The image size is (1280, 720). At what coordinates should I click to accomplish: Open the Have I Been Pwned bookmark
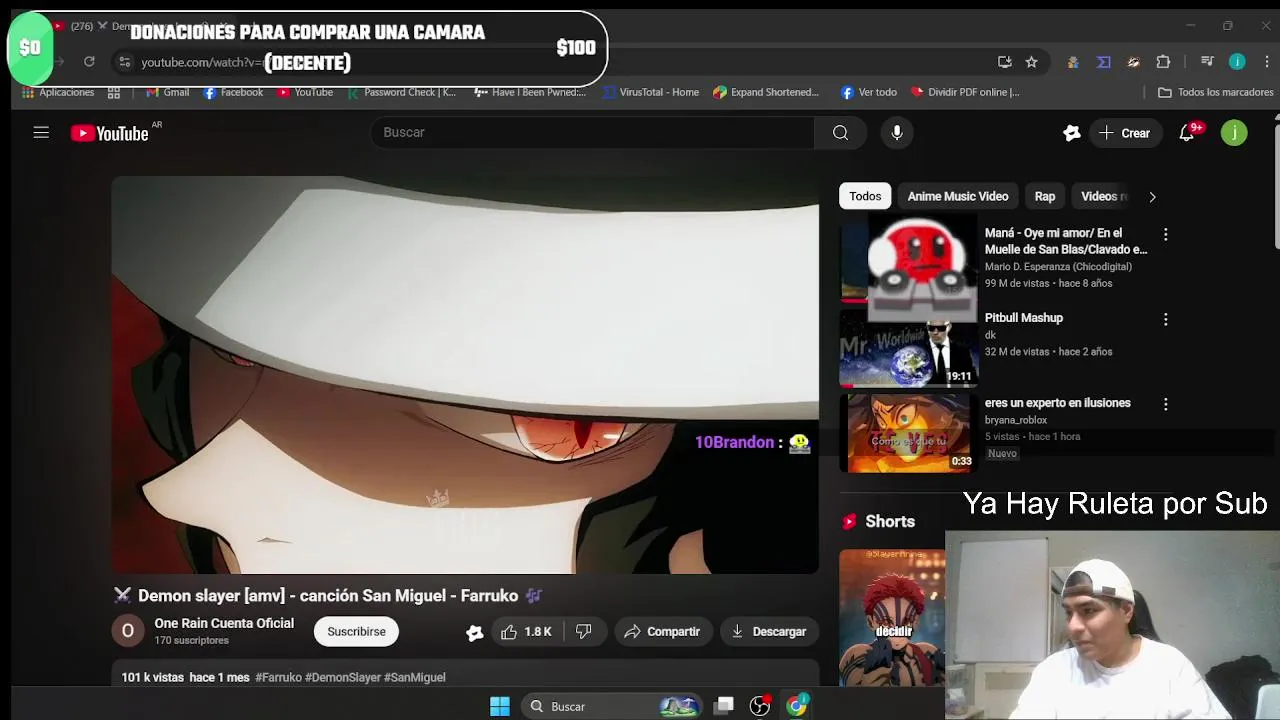pos(530,92)
